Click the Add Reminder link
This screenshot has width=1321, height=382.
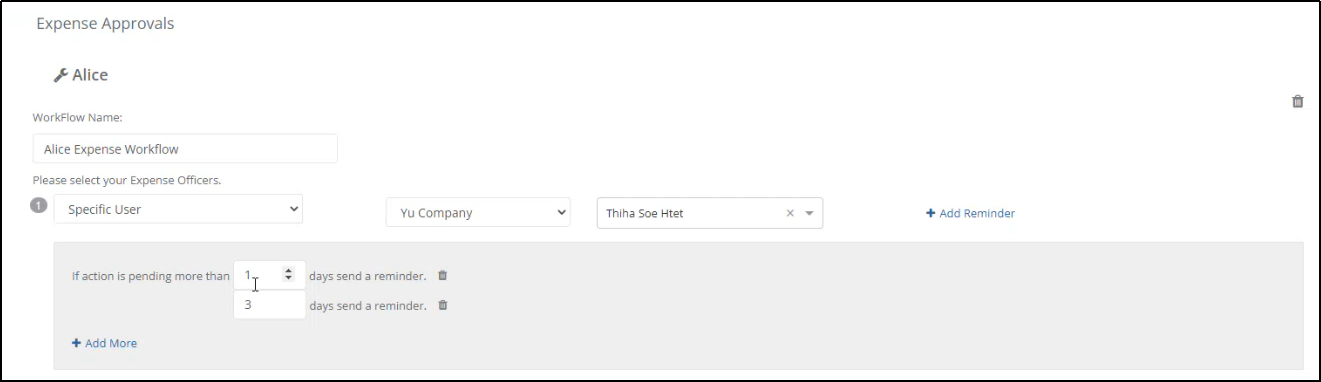pos(970,213)
